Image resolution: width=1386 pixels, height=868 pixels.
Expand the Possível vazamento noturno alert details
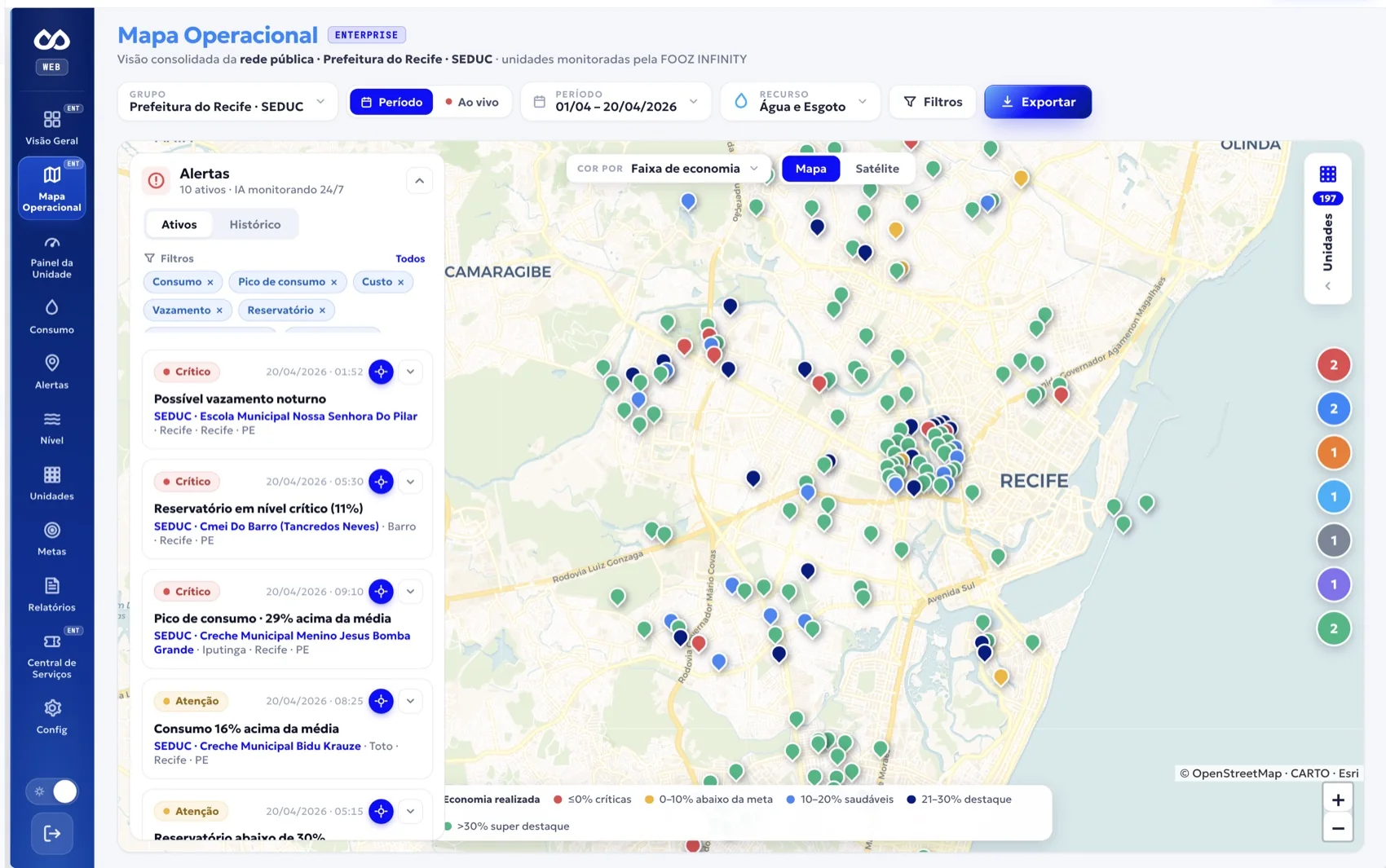tap(411, 372)
